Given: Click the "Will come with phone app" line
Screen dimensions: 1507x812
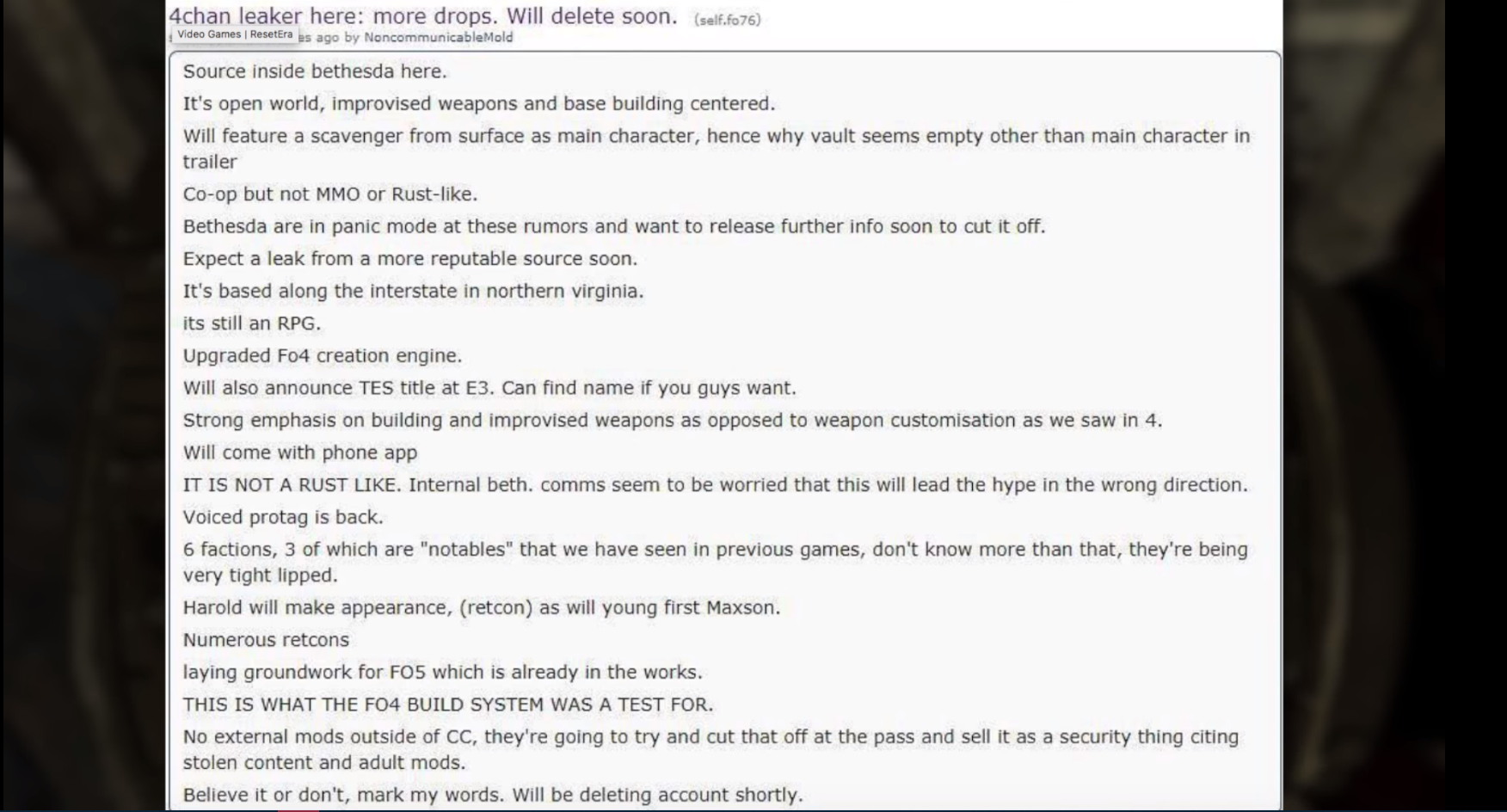Looking at the screenshot, I should click(299, 452).
